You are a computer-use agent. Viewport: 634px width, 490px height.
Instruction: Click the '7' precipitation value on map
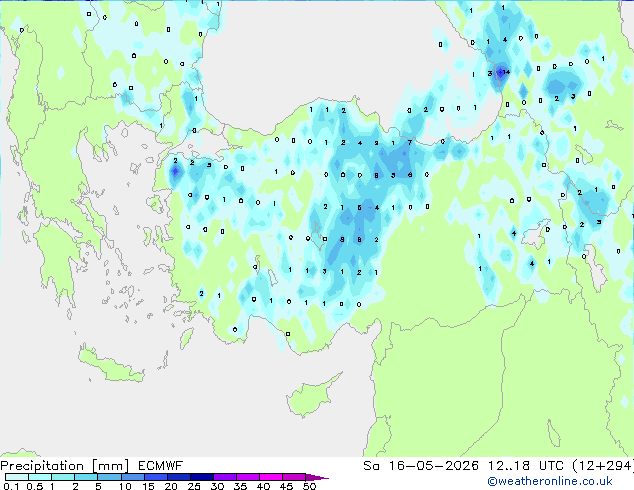[410, 142]
